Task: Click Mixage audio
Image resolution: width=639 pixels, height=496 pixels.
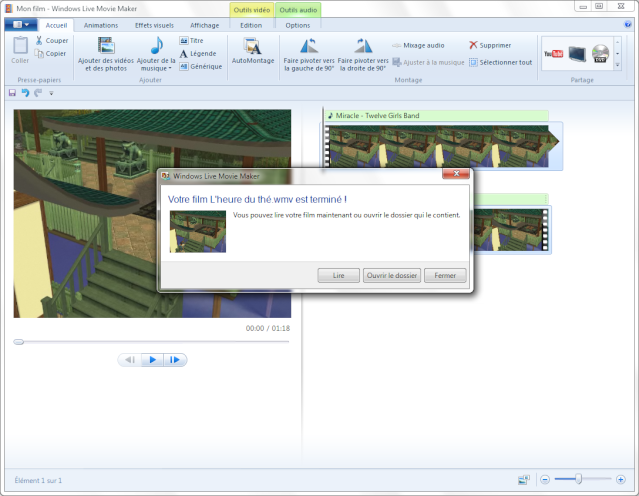Action: pos(418,45)
